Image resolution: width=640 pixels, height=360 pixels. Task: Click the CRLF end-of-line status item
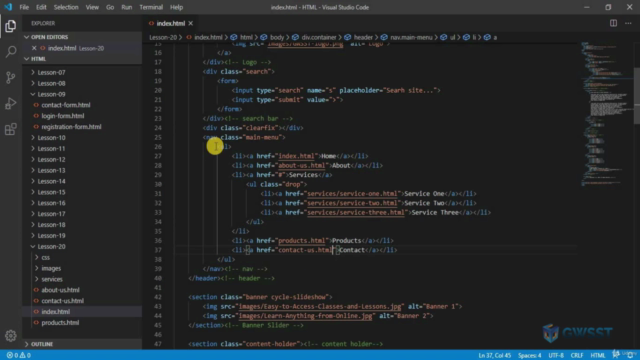pos(577,356)
